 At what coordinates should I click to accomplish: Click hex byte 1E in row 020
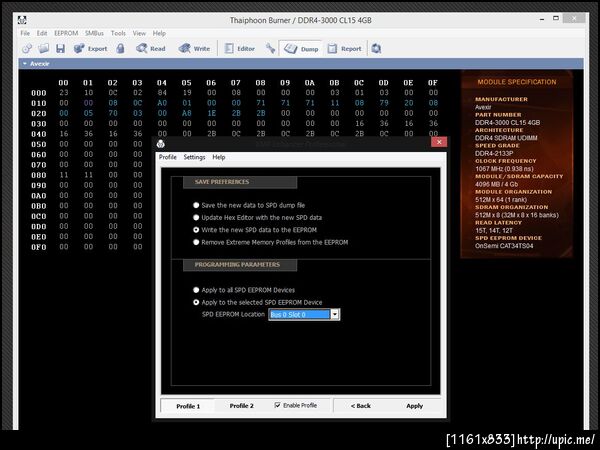[211, 113]
